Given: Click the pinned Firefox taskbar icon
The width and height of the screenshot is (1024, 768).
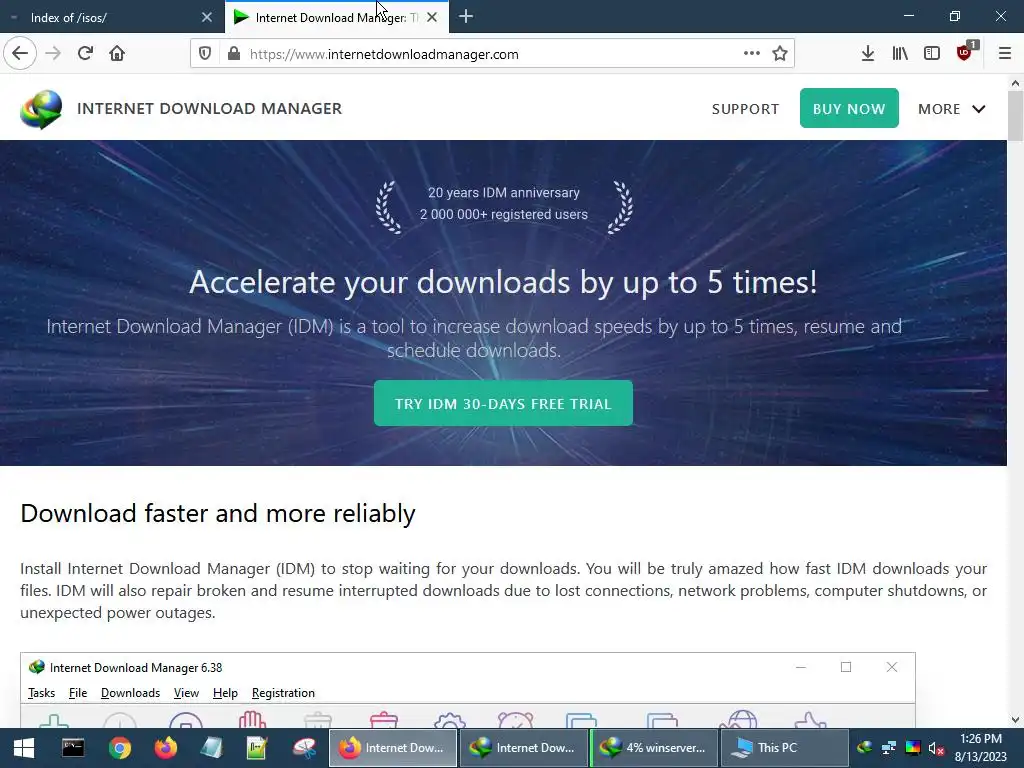Looking at the screenshot, I should tap(166, 748).
